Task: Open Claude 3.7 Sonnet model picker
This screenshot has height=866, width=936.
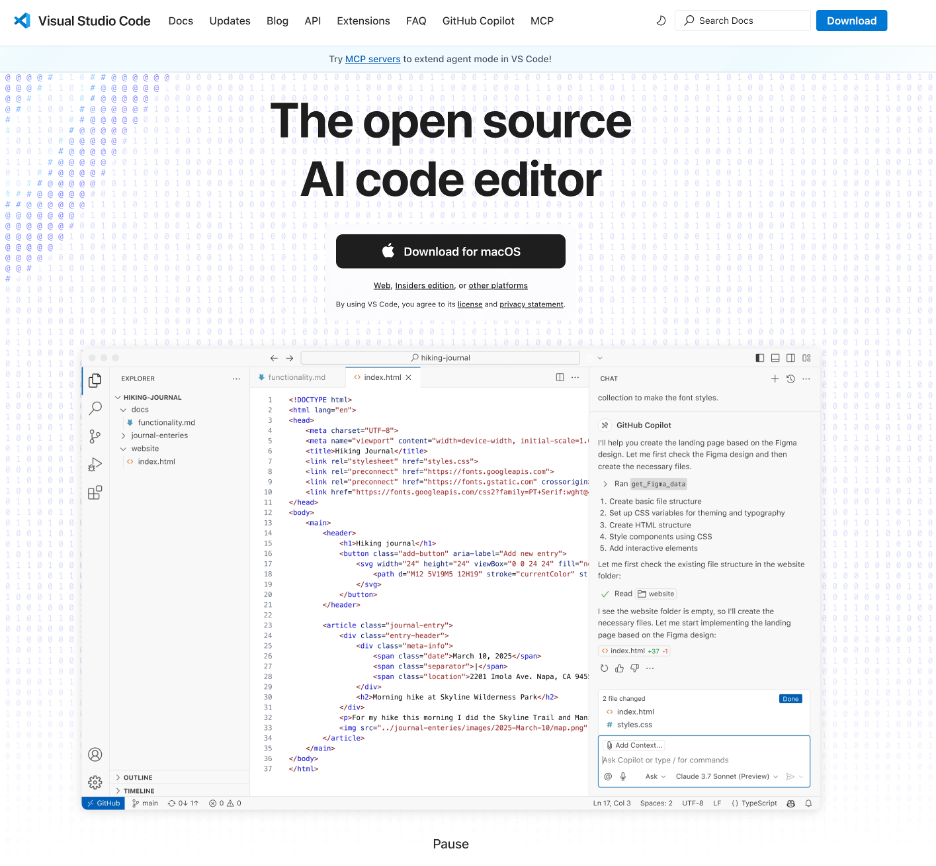Action: click(727, 776)
